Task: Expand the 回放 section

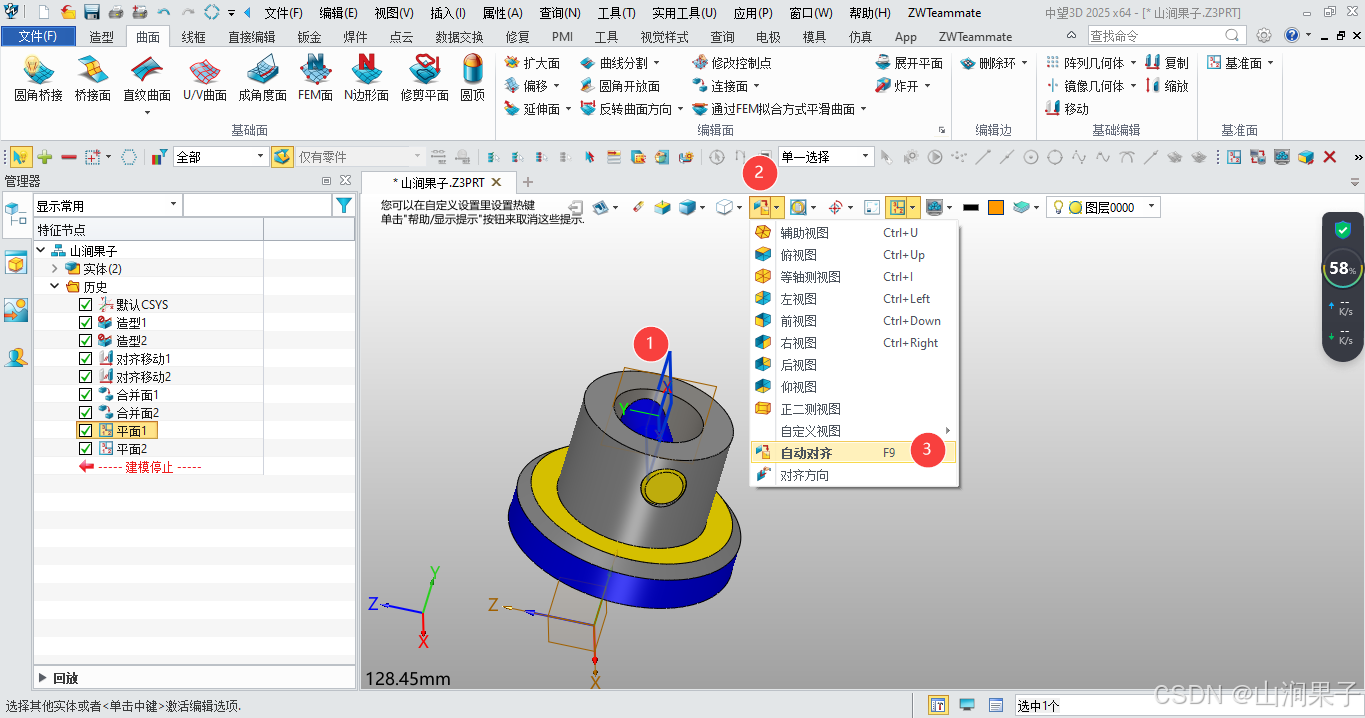Action: pyautogui.click(x=42, y=677)
